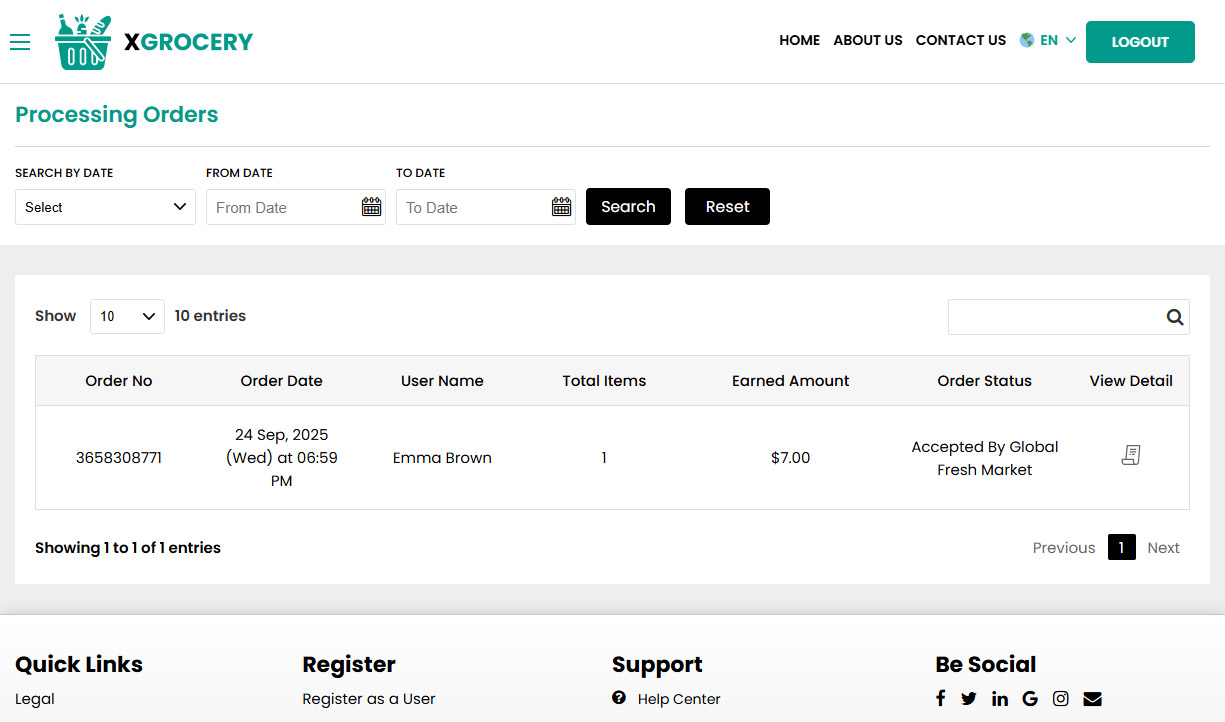This screenshot has height=722, width=1225.
Task: Open the To Date calendar picker icon
Action: click(x=561, y=207)
